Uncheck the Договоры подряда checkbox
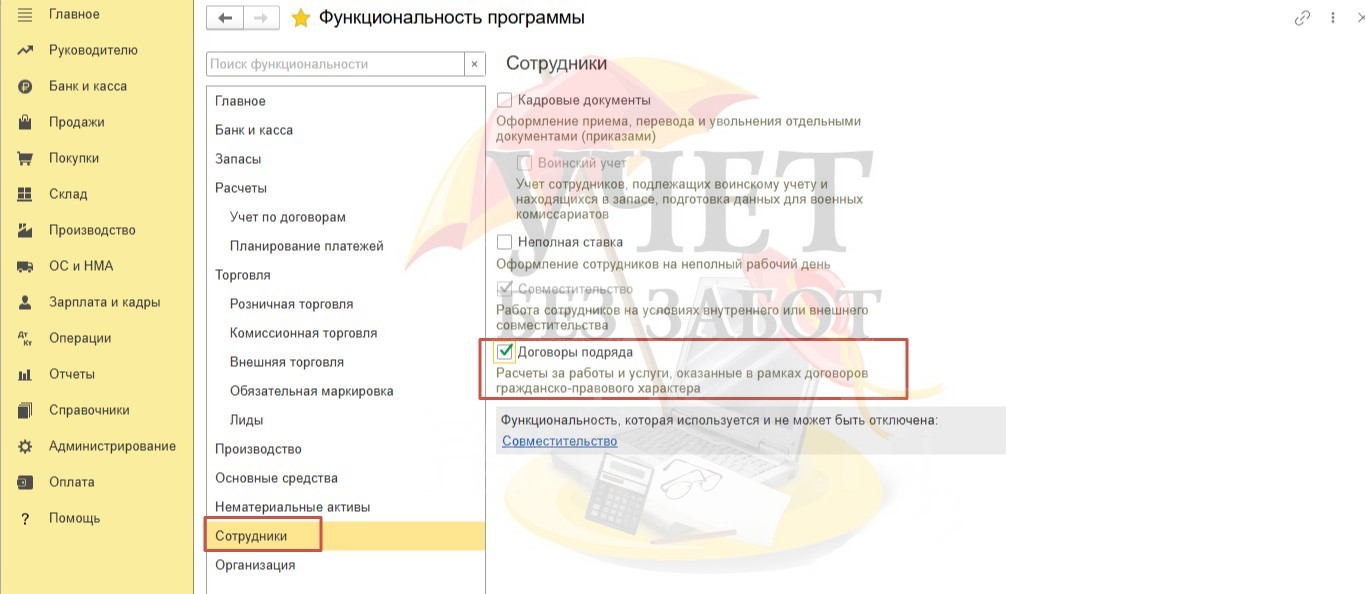The image size is (1365, 594). [505, 352]
